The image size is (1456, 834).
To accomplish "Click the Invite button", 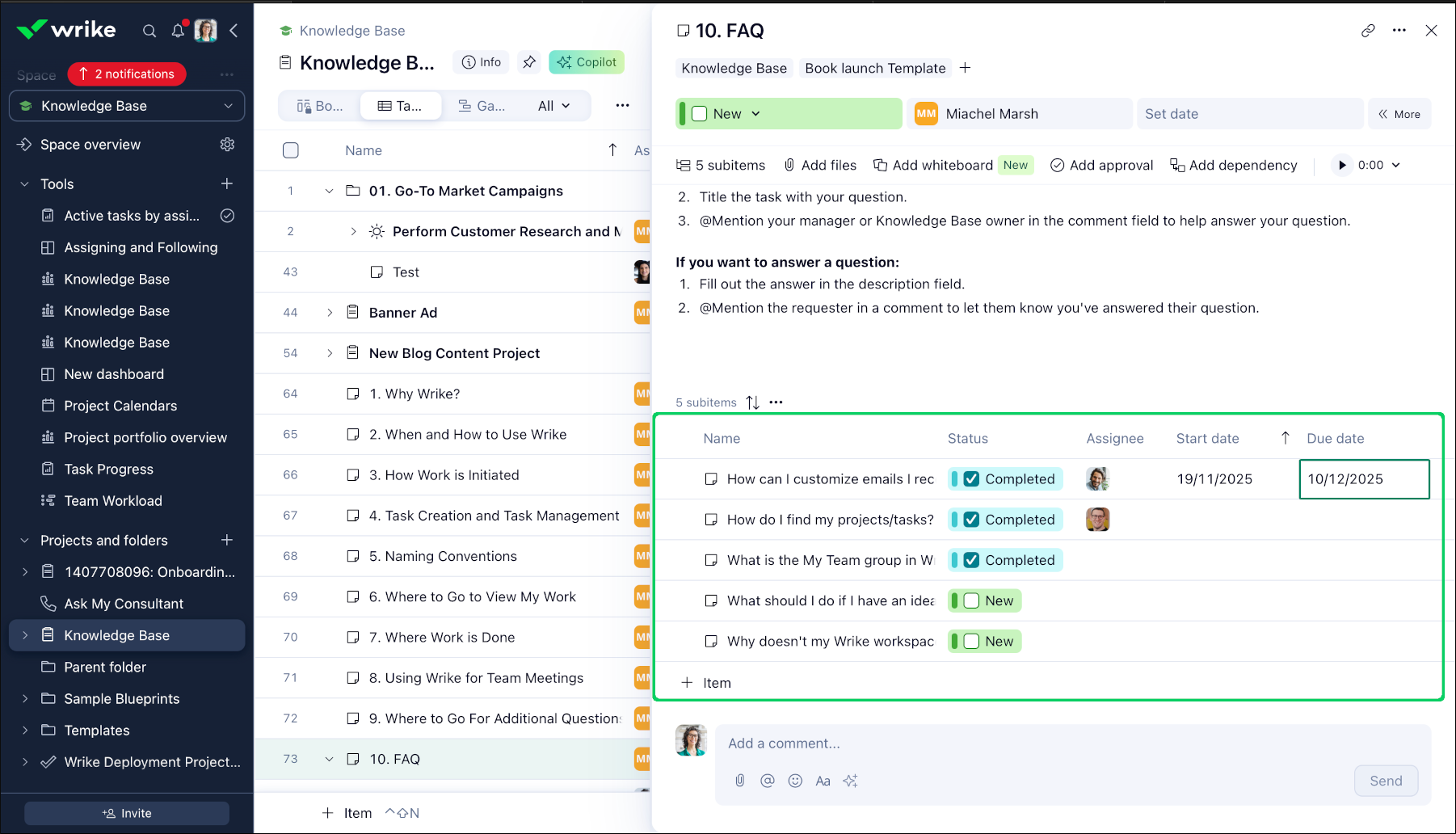I will pos(126,813).
